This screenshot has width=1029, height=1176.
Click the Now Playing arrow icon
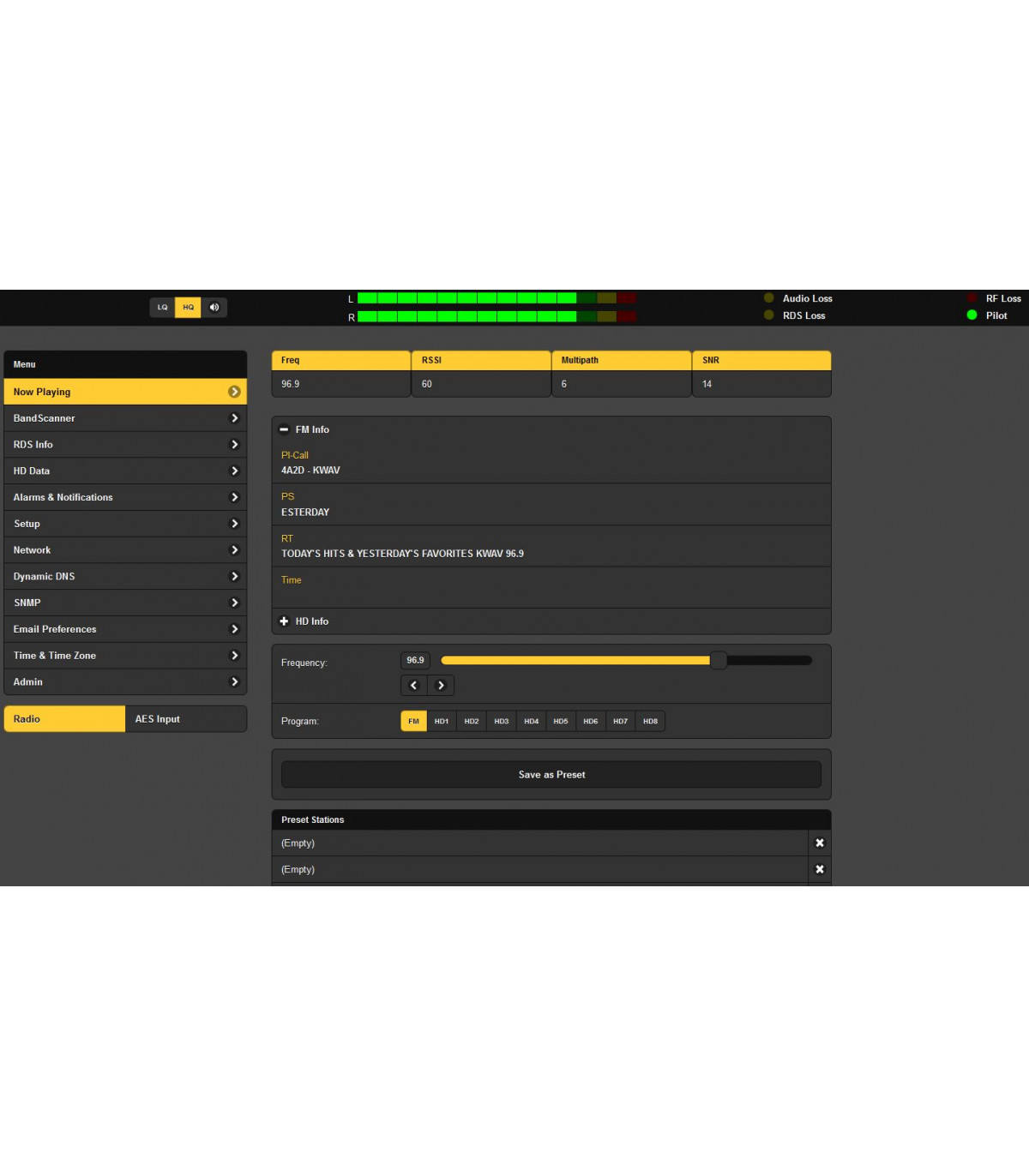click(234, 392)
